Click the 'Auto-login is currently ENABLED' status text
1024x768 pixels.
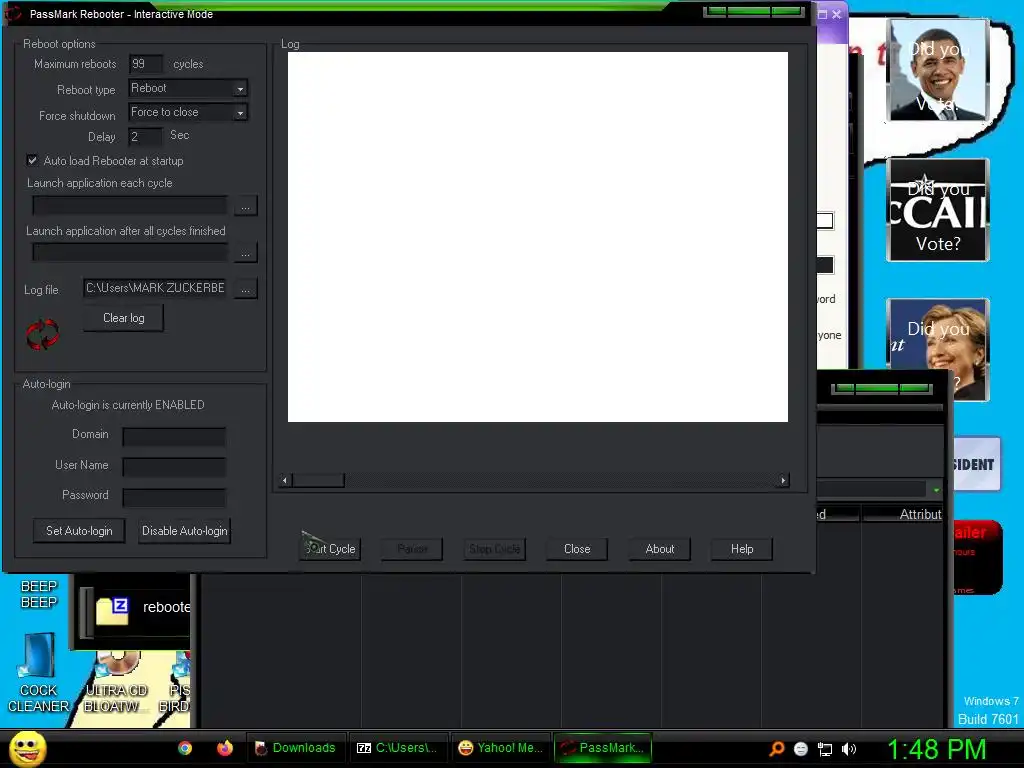pyautogui.click(x=128, y=405)
